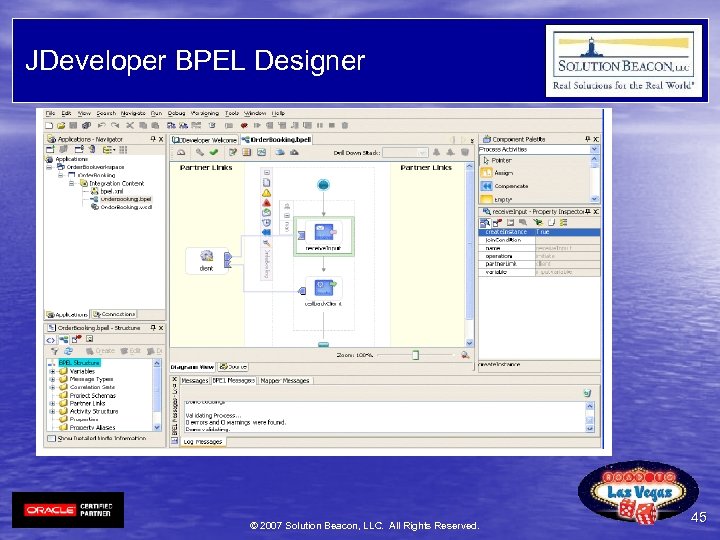Image resolution: width=720 pixels, height=540 pixels.
Task: Select the client partner link node
Action: [x=207, y=260]
